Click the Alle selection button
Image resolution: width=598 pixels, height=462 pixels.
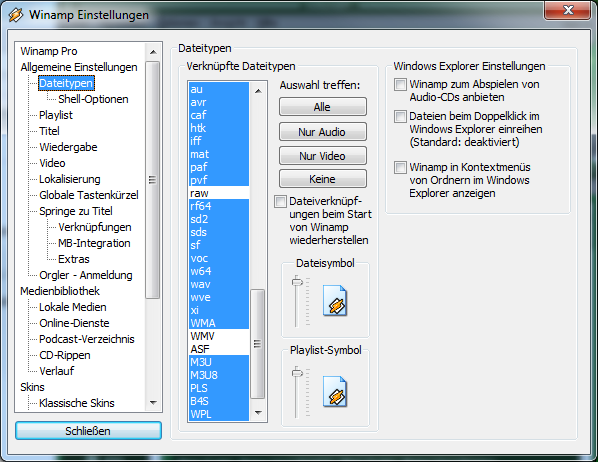tap(323, 107)
